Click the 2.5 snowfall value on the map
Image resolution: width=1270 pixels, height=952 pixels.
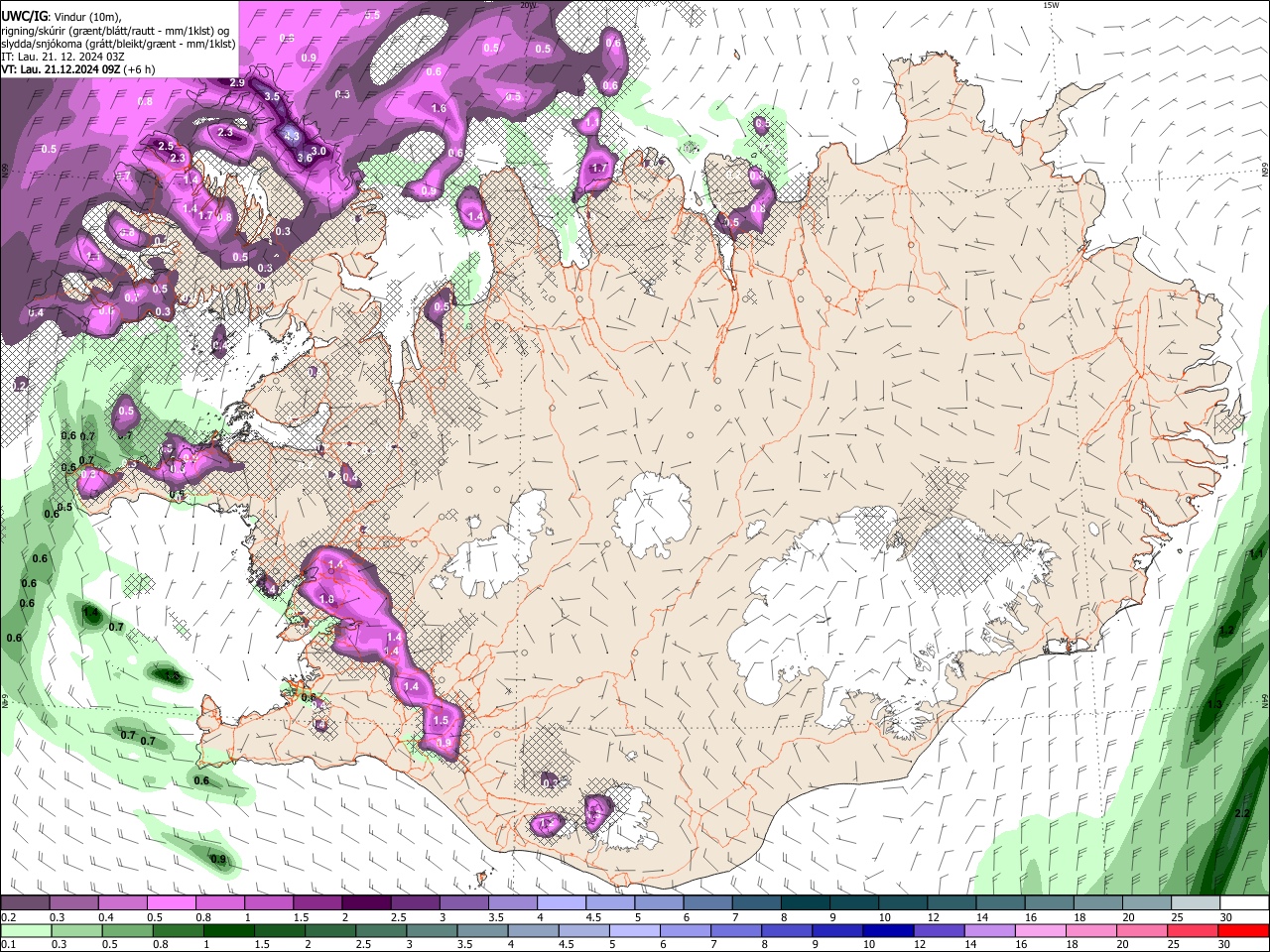point(166,146)
